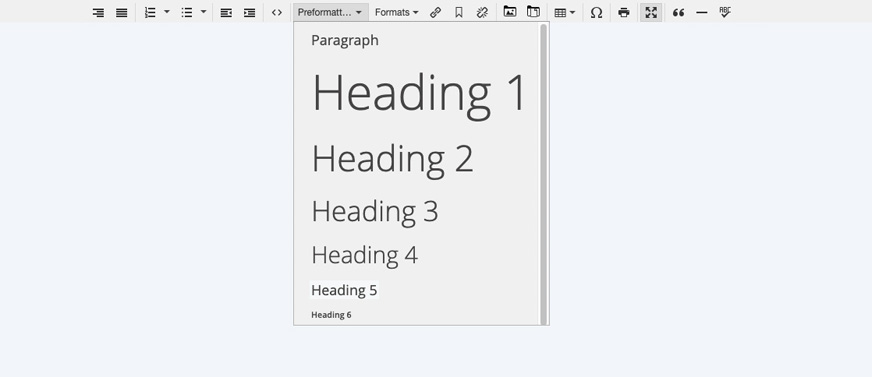Image resolution: width=872 pixels, height=377 pixels.
Task: Open the Formats dropdown
Action: tap(397, 12)
